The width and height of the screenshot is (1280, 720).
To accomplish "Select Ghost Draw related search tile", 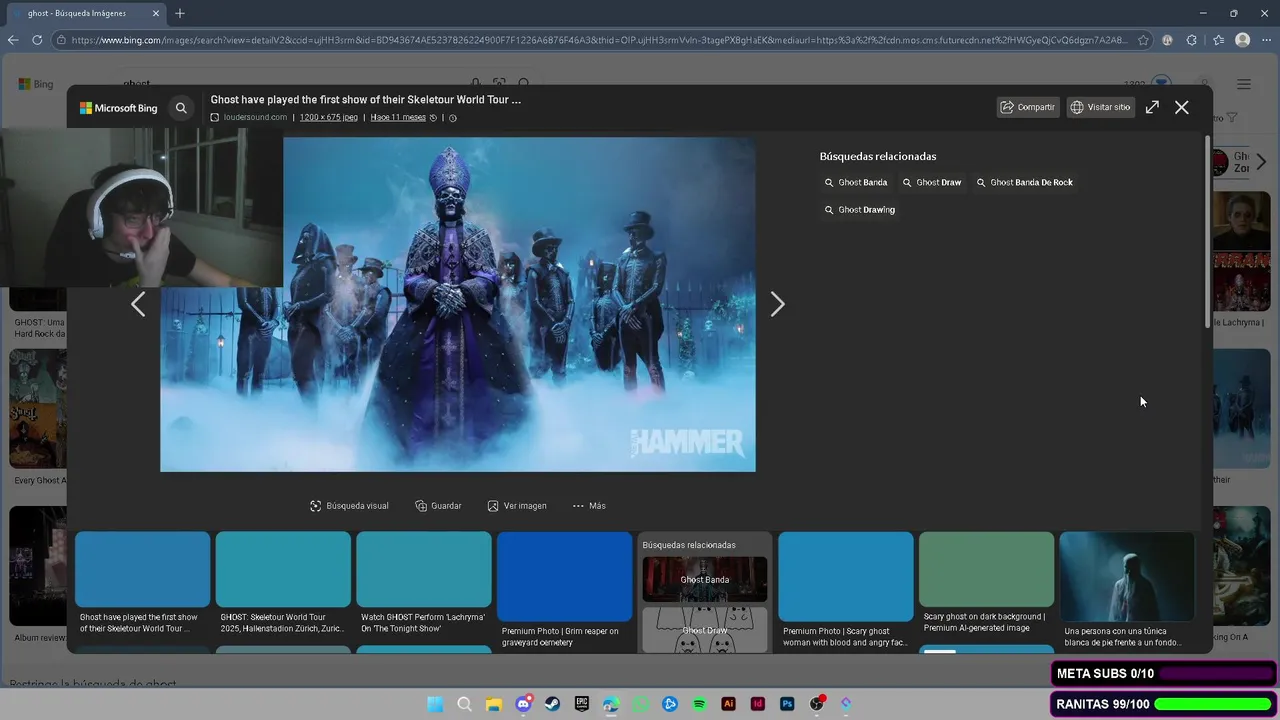I will tap(705, 630).
